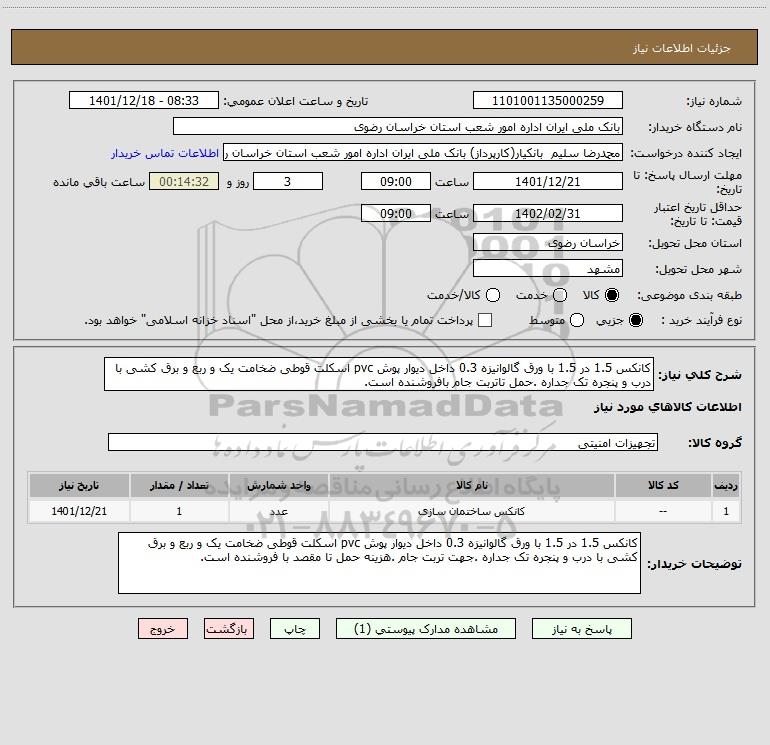
Task: Click the اطلاعات کالاهای مورد نیاز heading
Action: 668,407
